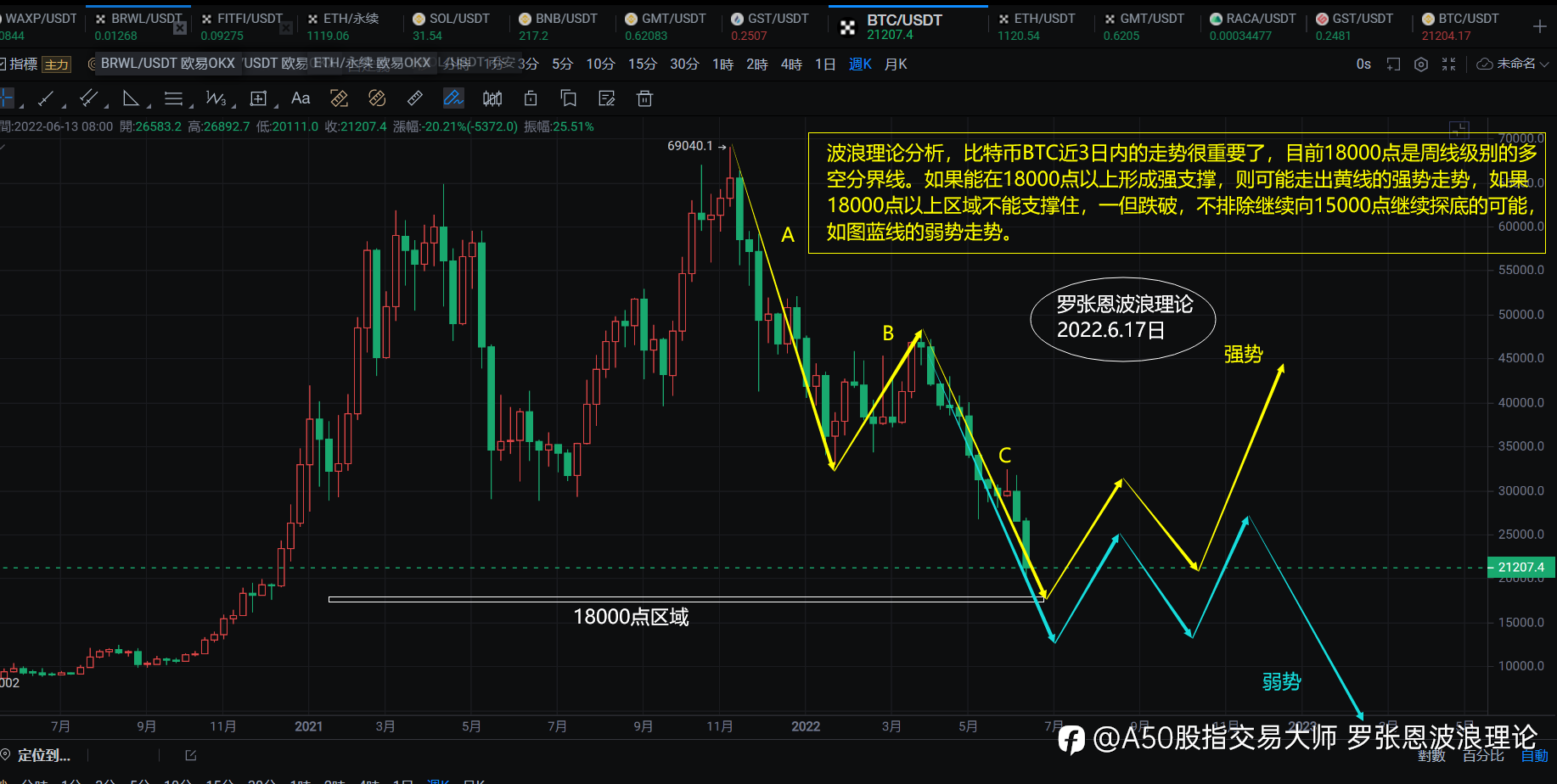
Task: Click the cloud sync icon
Action: coord(1485,64)
